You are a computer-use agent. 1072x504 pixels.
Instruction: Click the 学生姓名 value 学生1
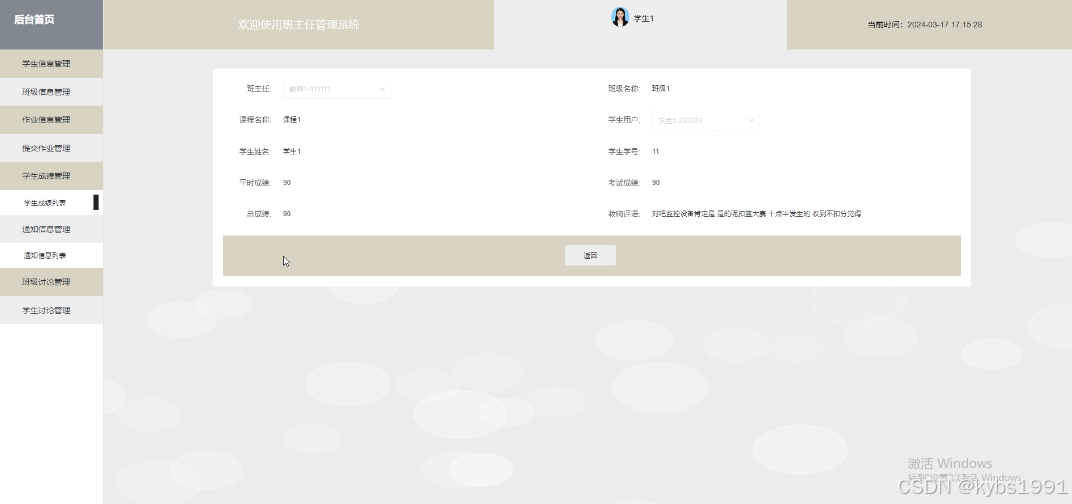point(292,151)
